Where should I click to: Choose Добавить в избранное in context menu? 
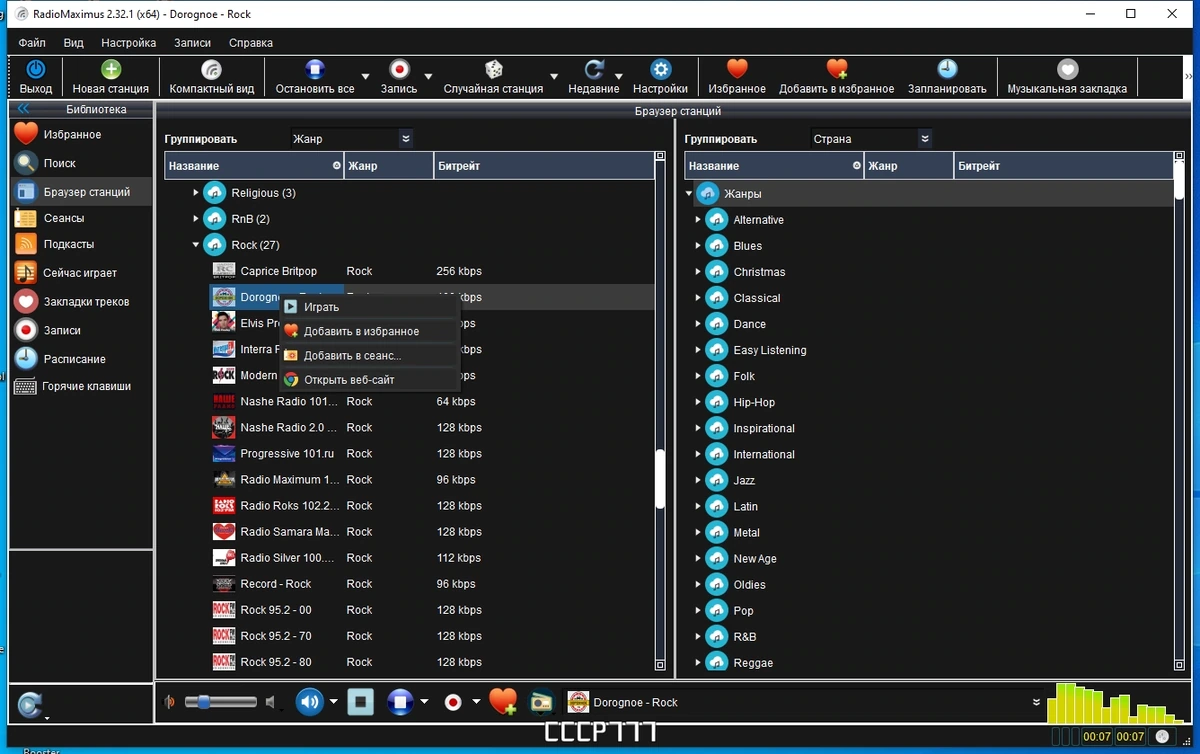click(361, 331)
